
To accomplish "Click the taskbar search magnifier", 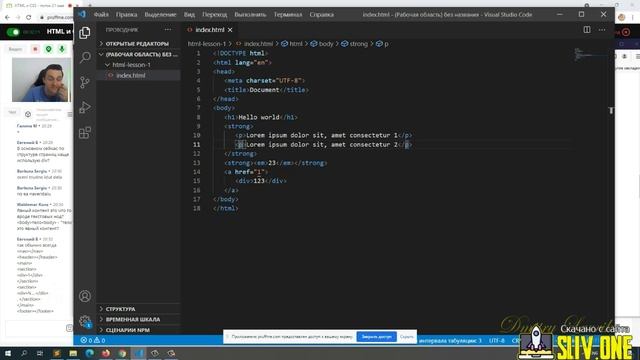I will pos(24,353).
